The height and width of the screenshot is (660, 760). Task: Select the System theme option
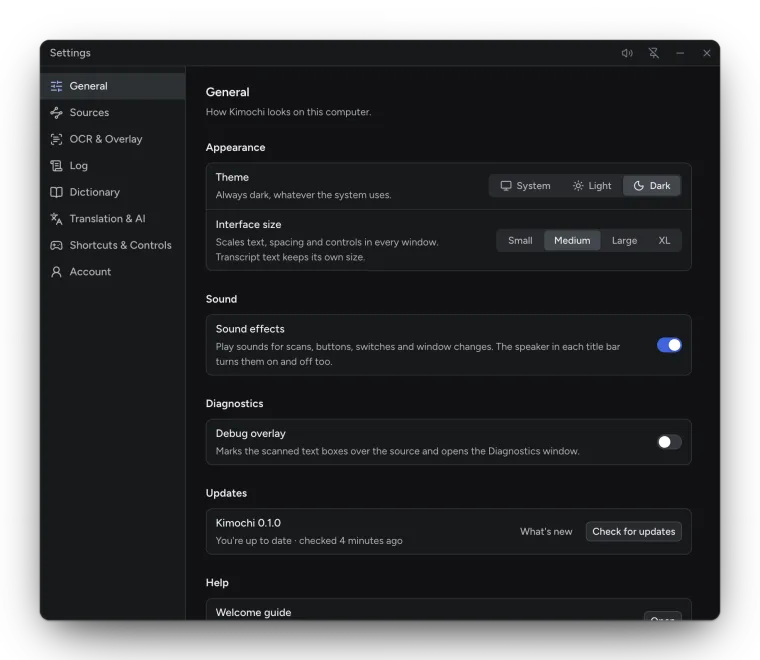click(525, 186)
